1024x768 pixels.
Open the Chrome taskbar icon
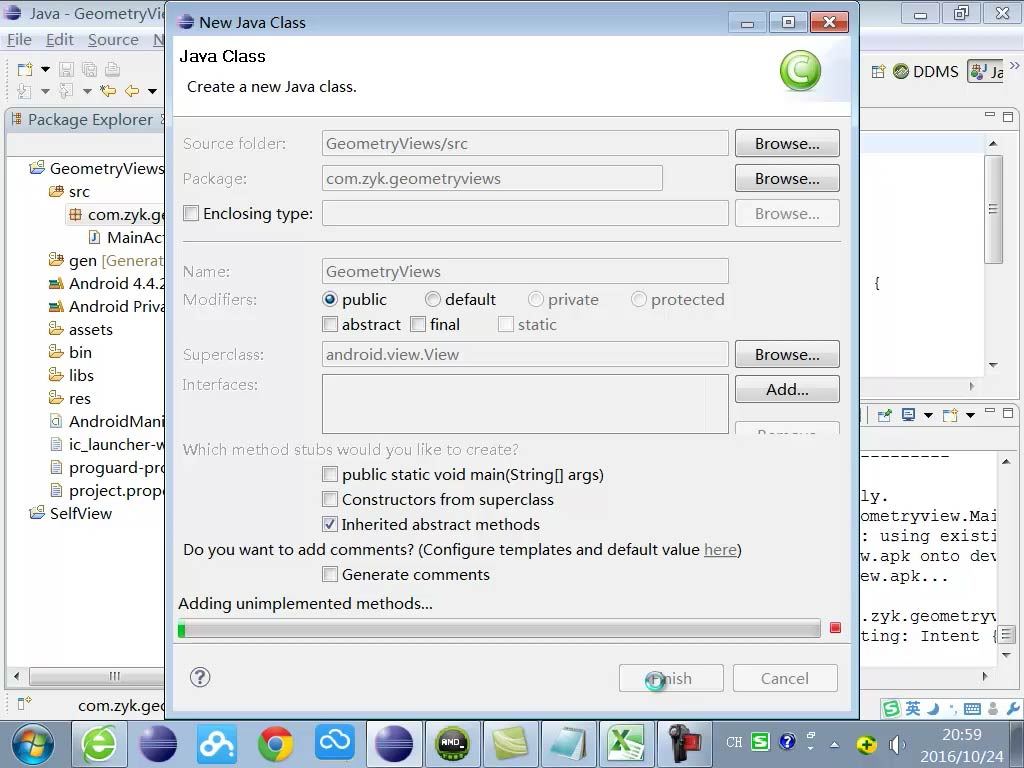point(276,744)
